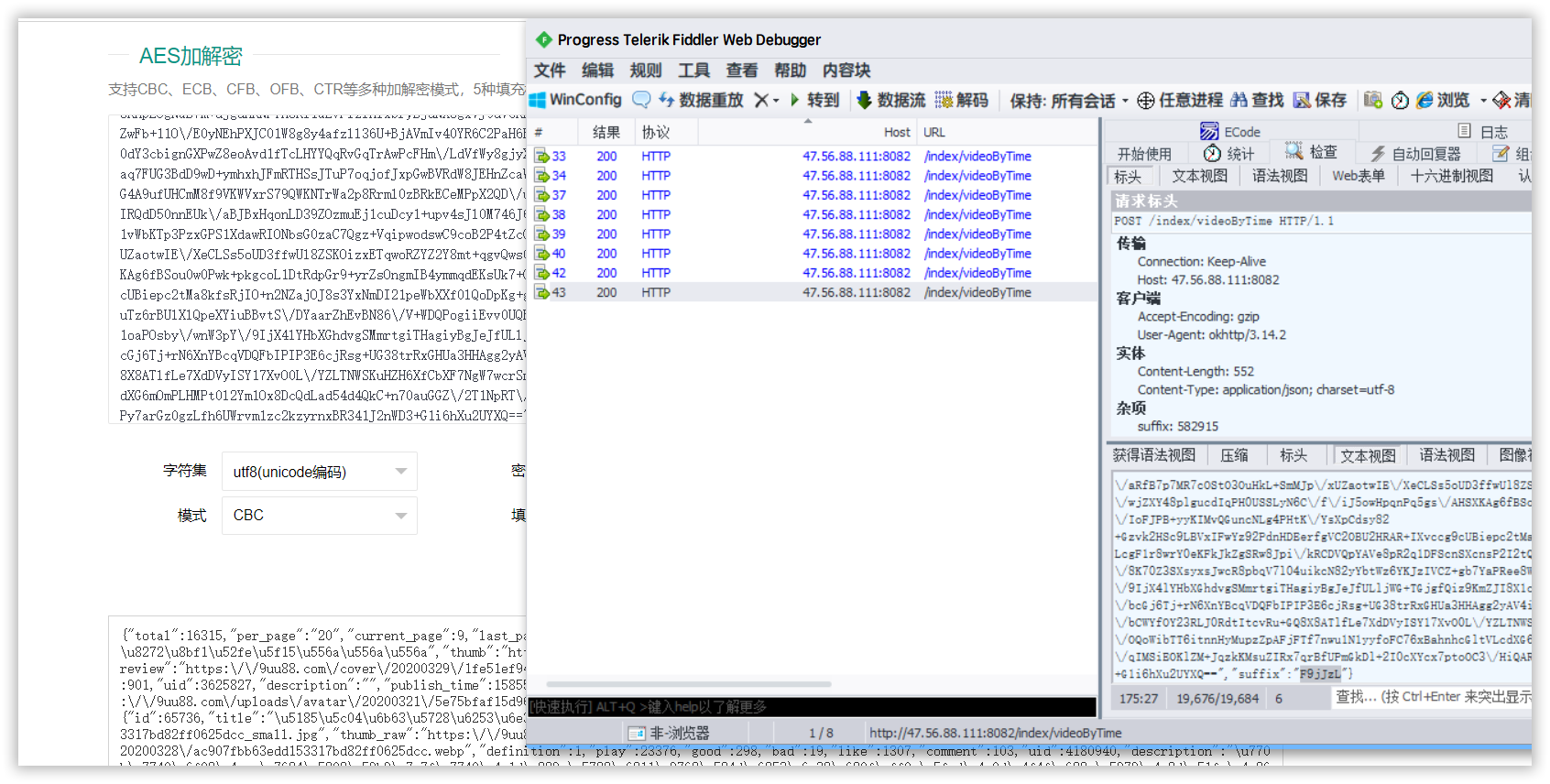Screen dimensions: 1550x784
Task: Select the Web表单 tab
Action: (x=1358, y=176)
